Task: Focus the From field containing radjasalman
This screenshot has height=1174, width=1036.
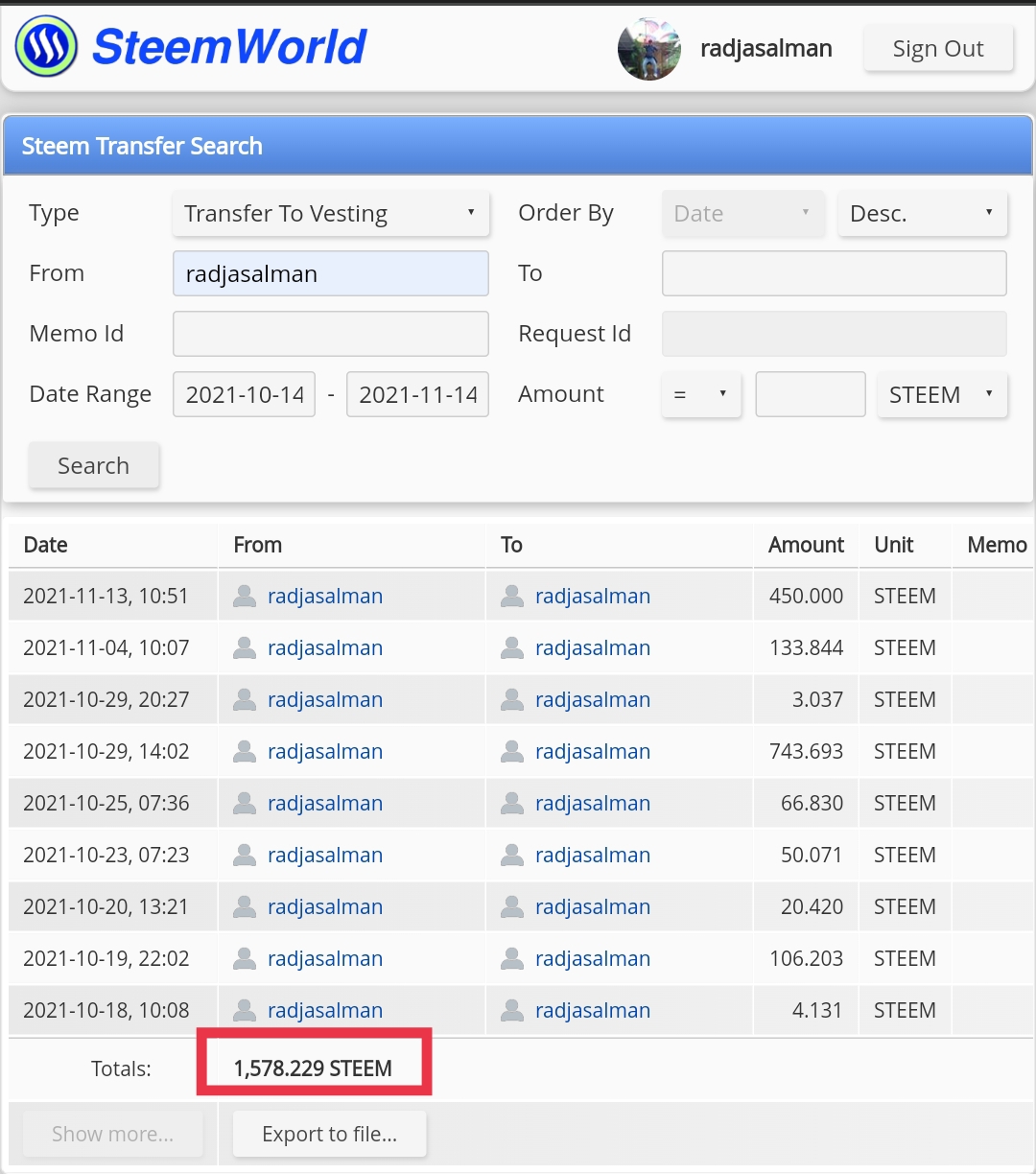Action: 331,273
